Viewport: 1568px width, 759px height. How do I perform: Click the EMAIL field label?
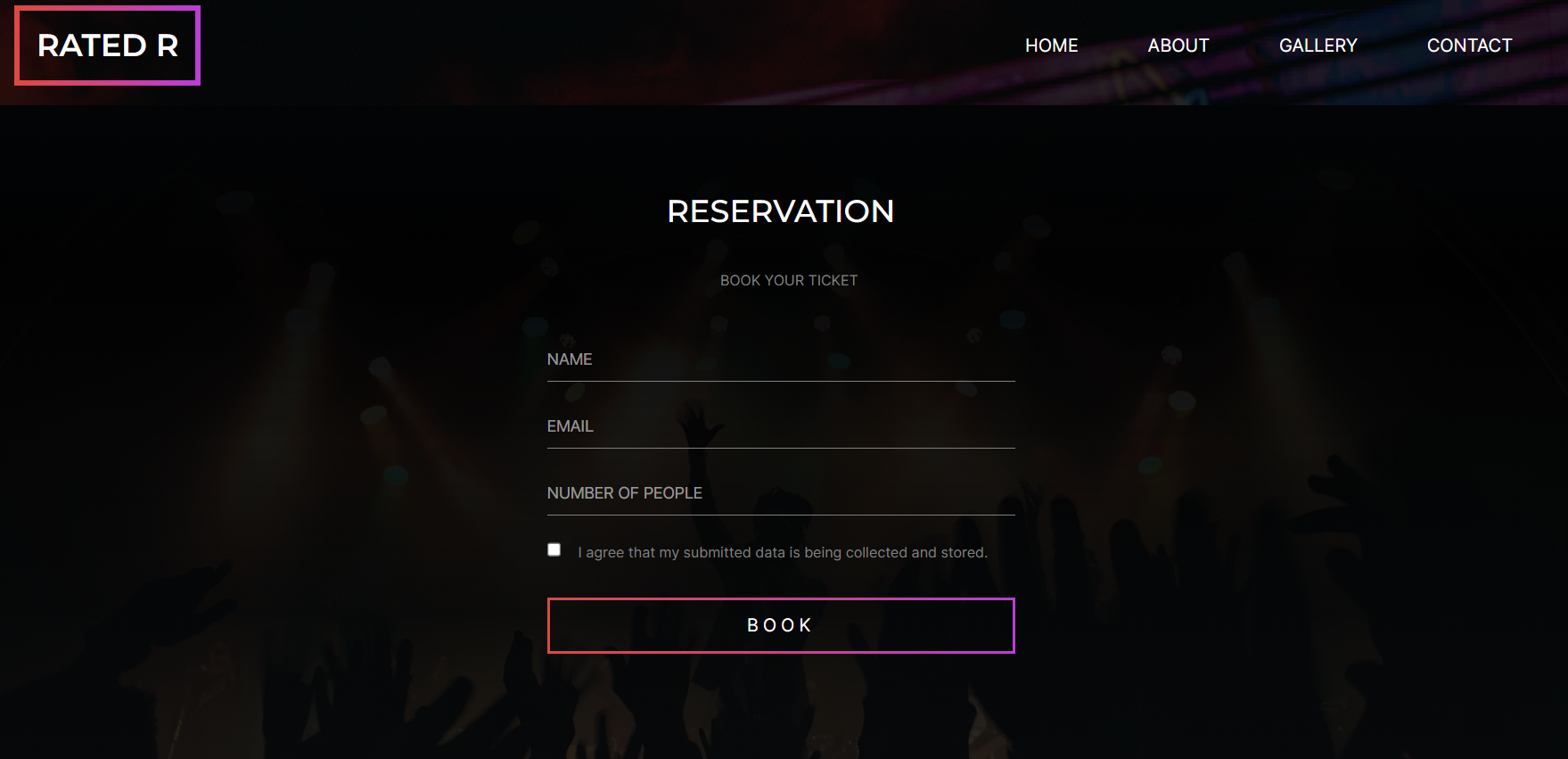click(x=571, y=426)
